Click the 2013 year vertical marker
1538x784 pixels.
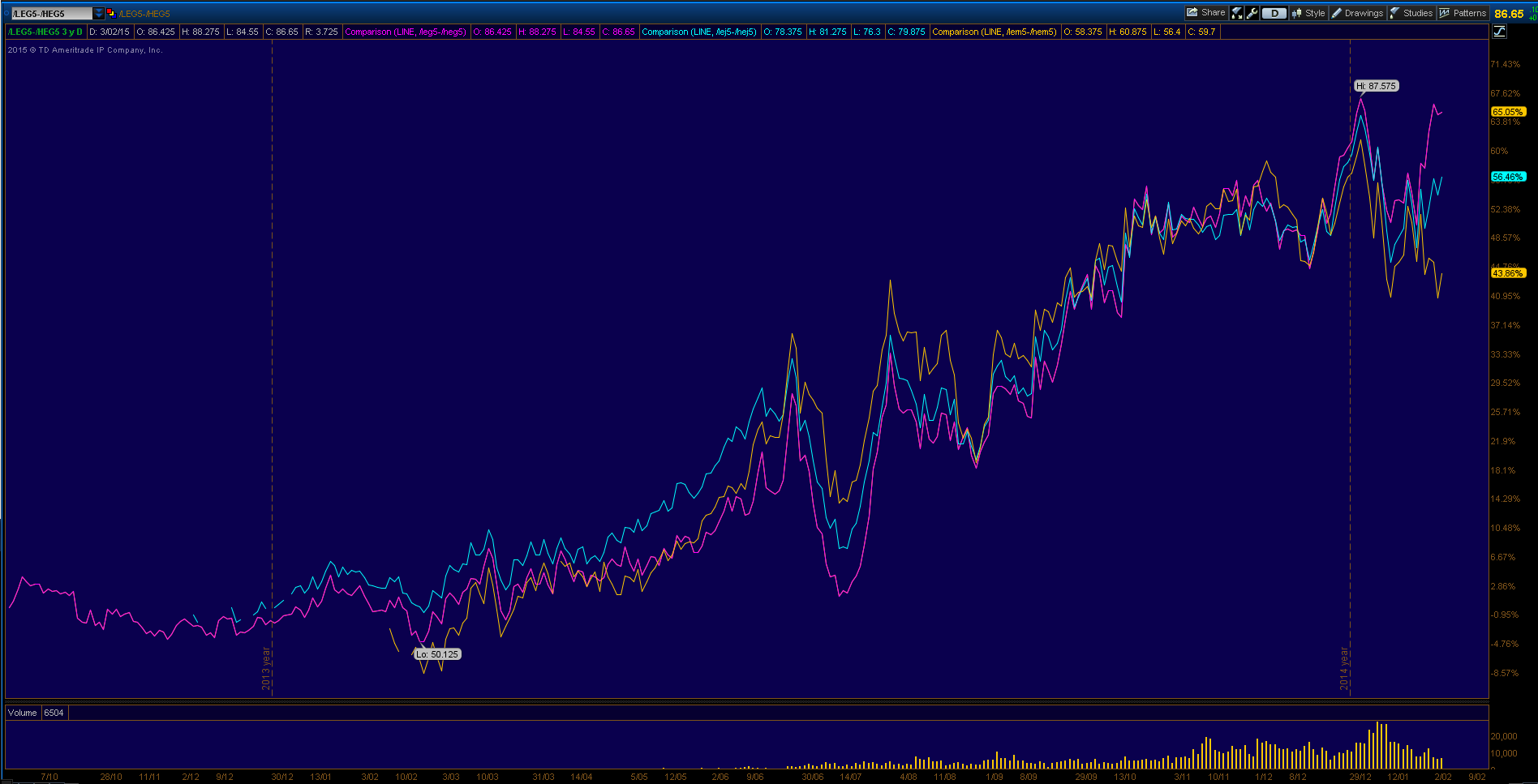click(x=266, y=669)
